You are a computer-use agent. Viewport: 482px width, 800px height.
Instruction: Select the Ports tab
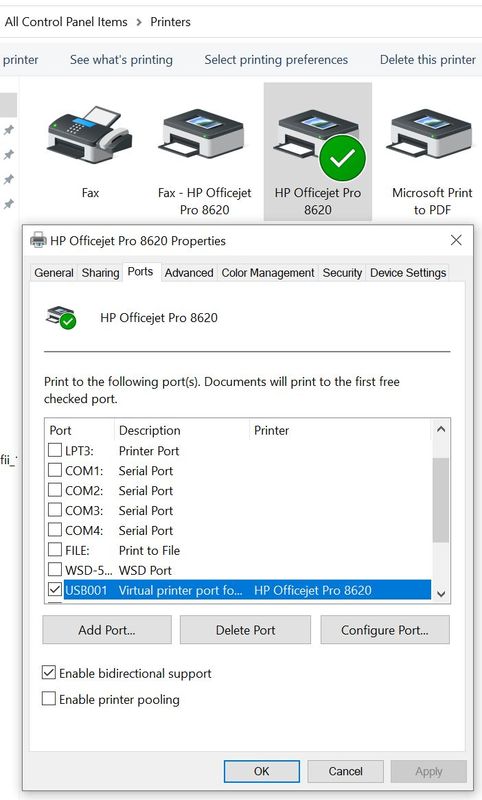140,271
